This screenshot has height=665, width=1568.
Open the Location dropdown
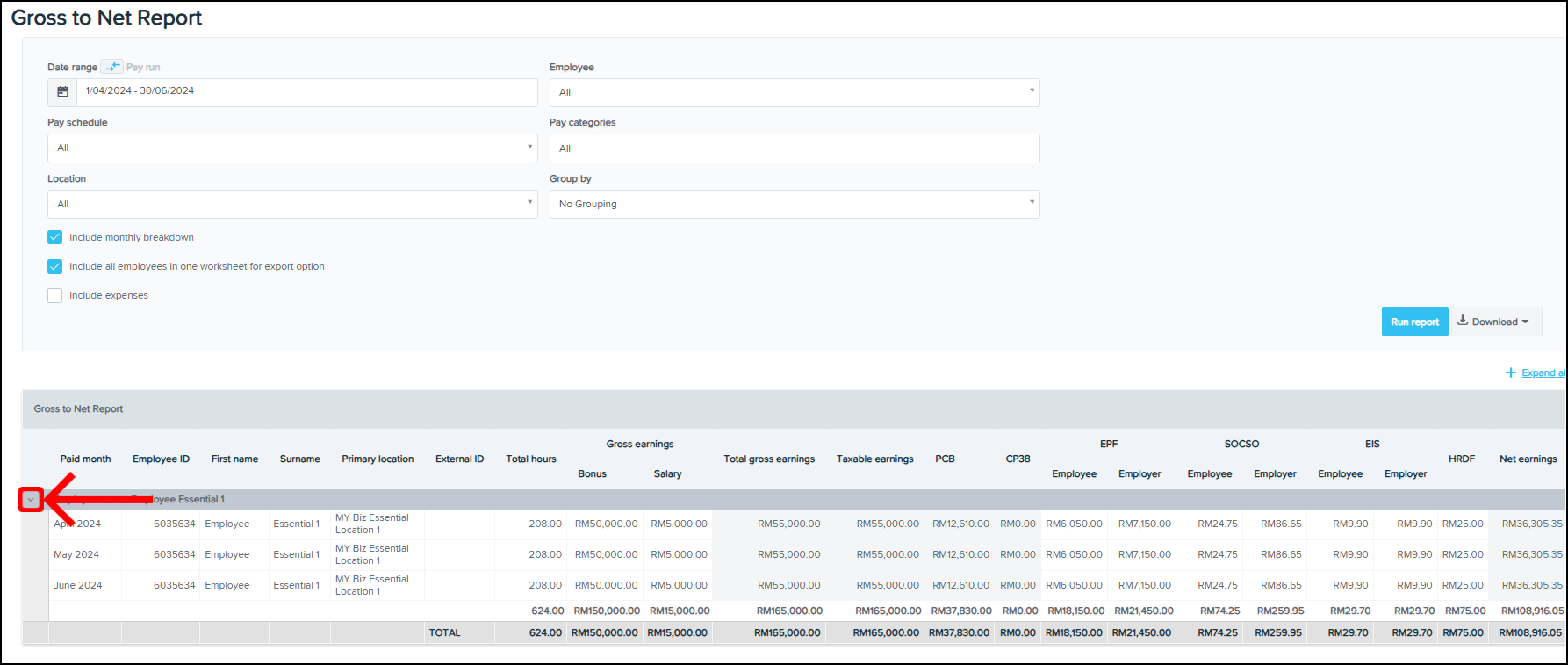(291, 205)
